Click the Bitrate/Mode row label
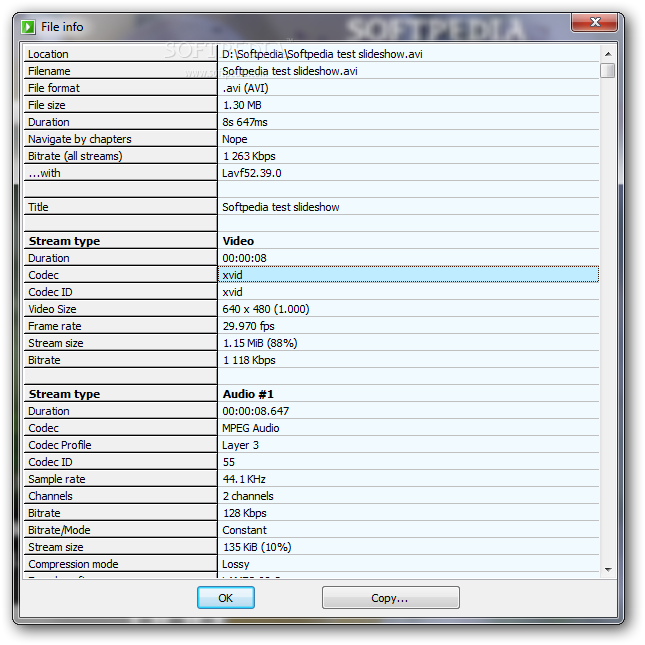The height and width of the screenshot is (645, 645). (x=59, y=530)
